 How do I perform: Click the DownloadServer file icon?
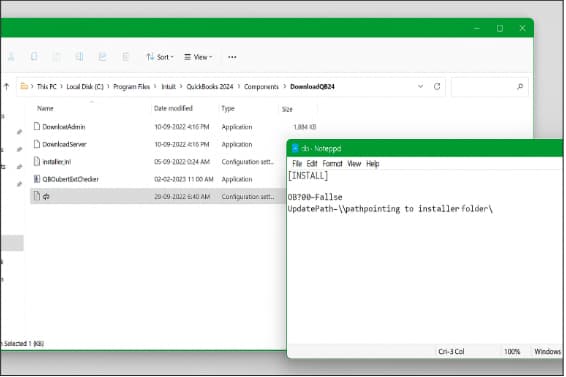pyautogui.click(x=36, y=144)
